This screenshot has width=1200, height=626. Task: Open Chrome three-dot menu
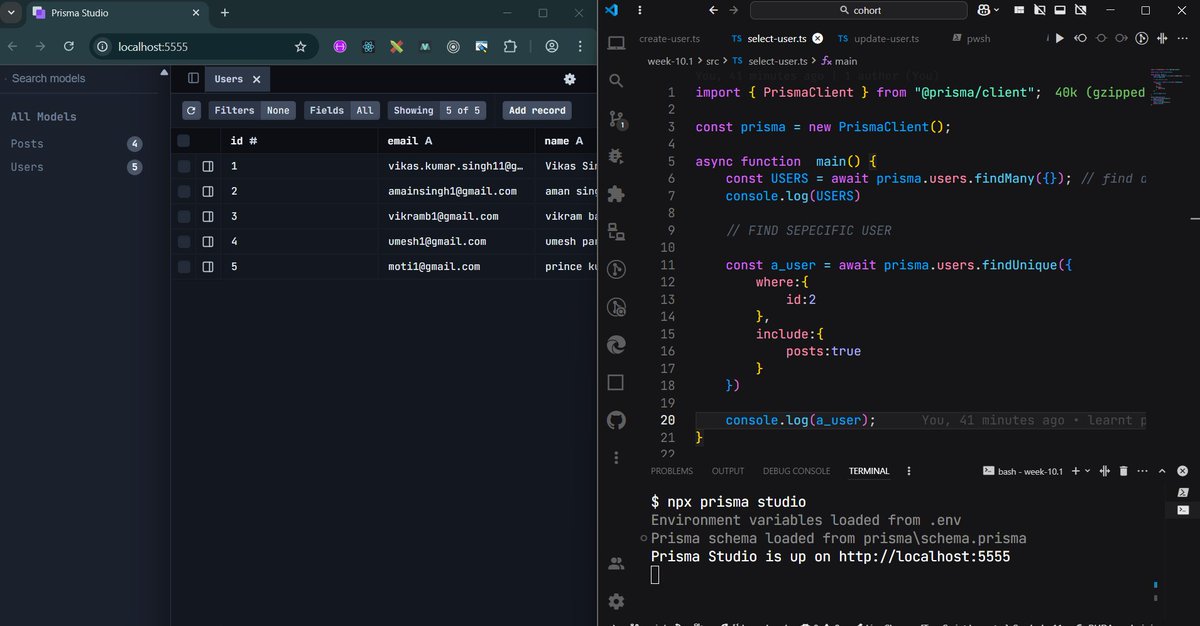580,46
